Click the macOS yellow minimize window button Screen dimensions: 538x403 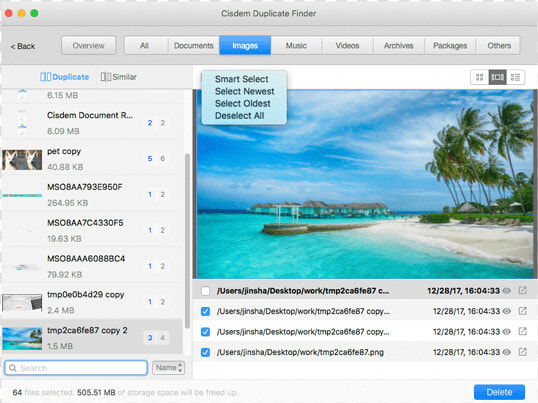pos(22,13)
